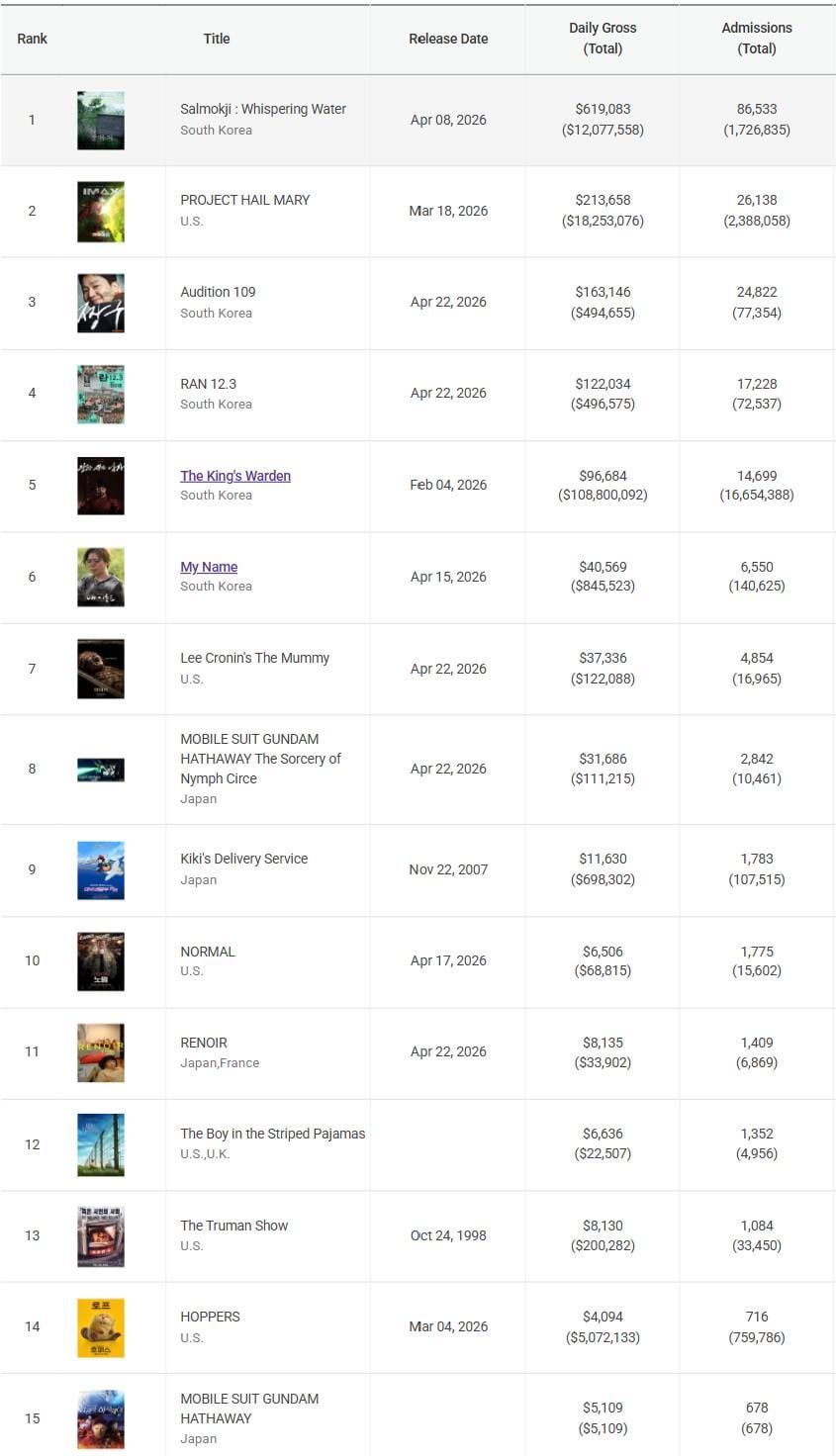Screen dimensions: 836x1456
Task: Select the Audition 109 movie poster
Action: (101, 303)
